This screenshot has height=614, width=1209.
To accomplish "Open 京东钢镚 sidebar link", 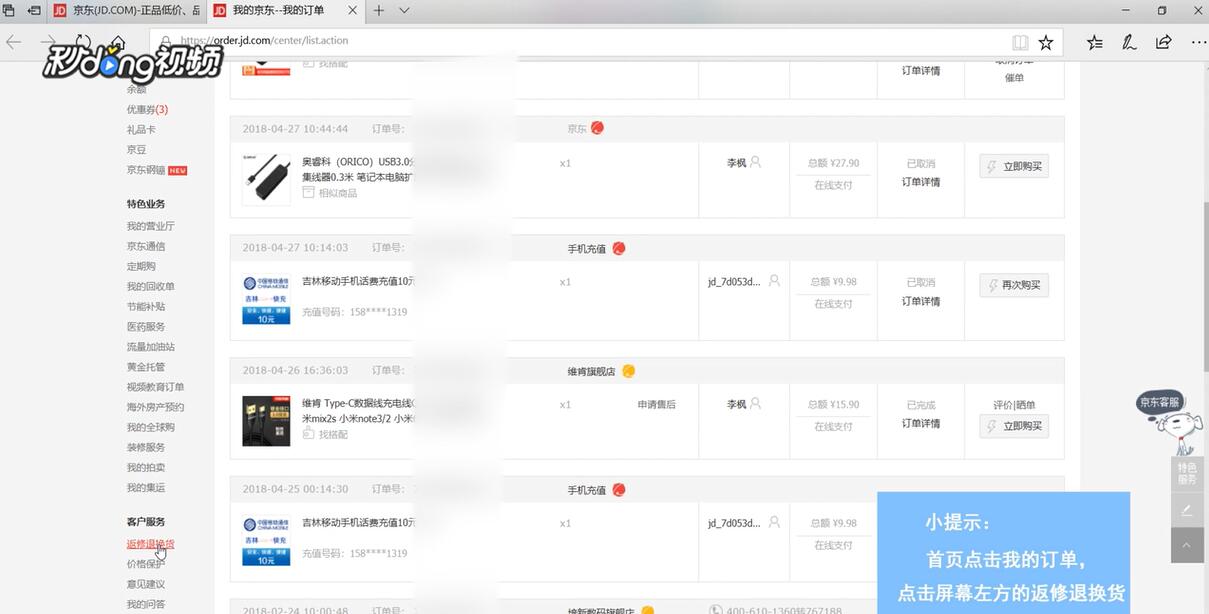I will point(146,169).
